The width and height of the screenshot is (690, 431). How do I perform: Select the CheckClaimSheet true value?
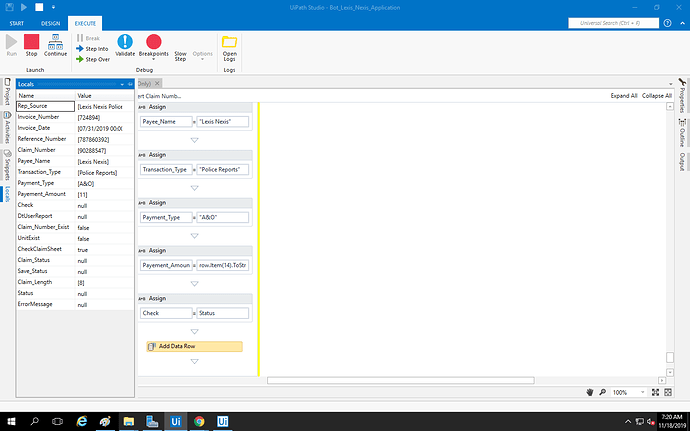(x=83, y=250)
